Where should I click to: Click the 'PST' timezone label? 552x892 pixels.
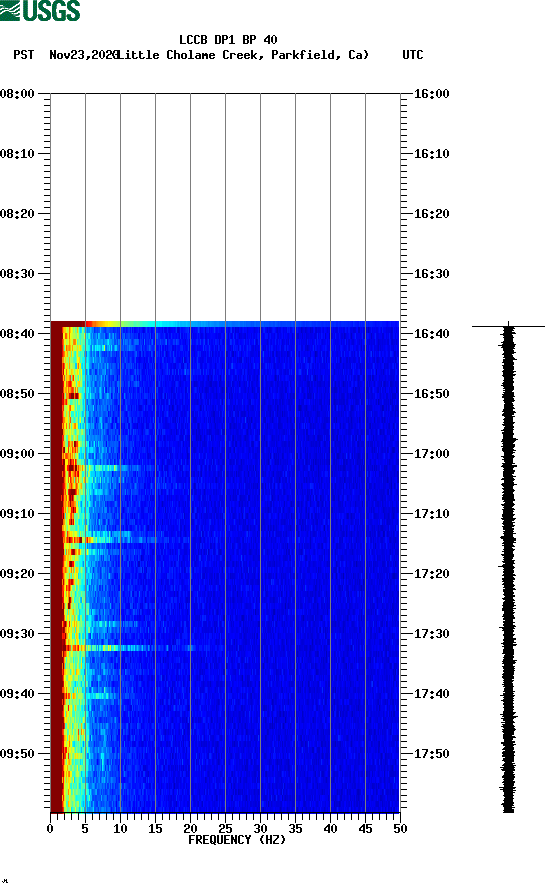24,55
